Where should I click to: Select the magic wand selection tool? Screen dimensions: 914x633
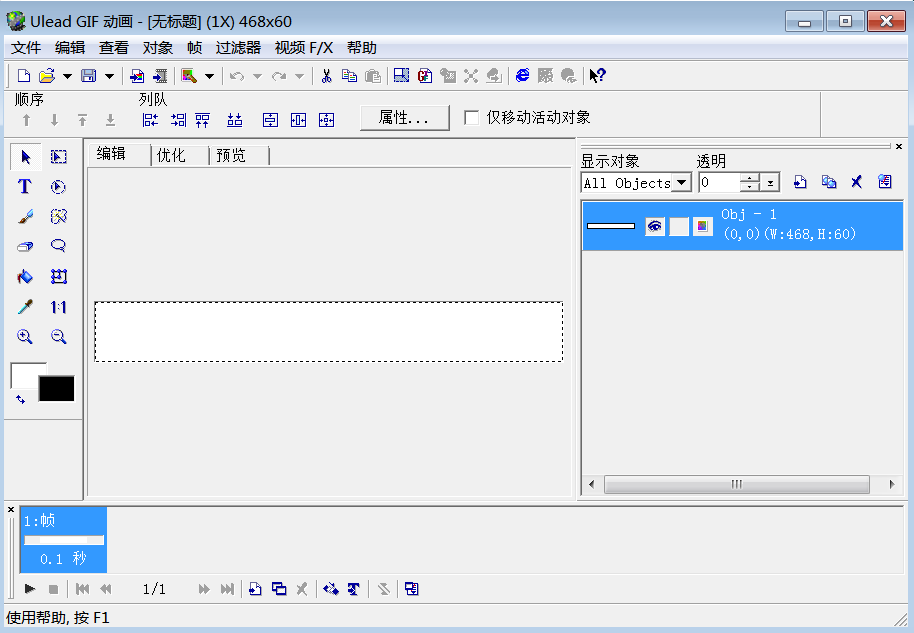coord(58,217)
